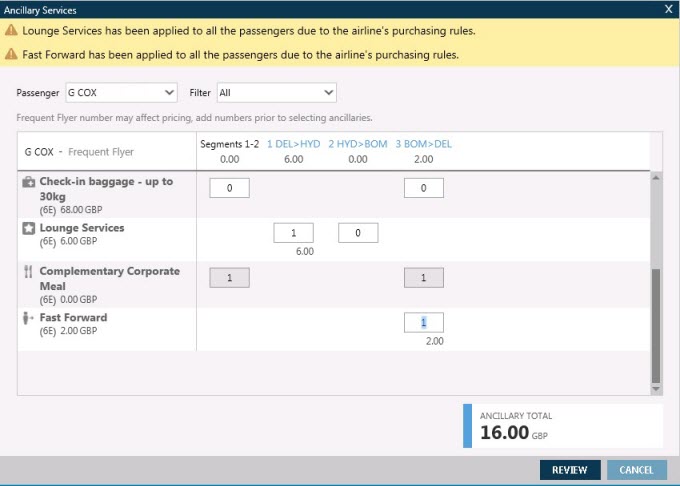Screen dimensions: 680x486
Task: Click Fast Forward quantity field for BOM>DEL
Action: [423, 322]
